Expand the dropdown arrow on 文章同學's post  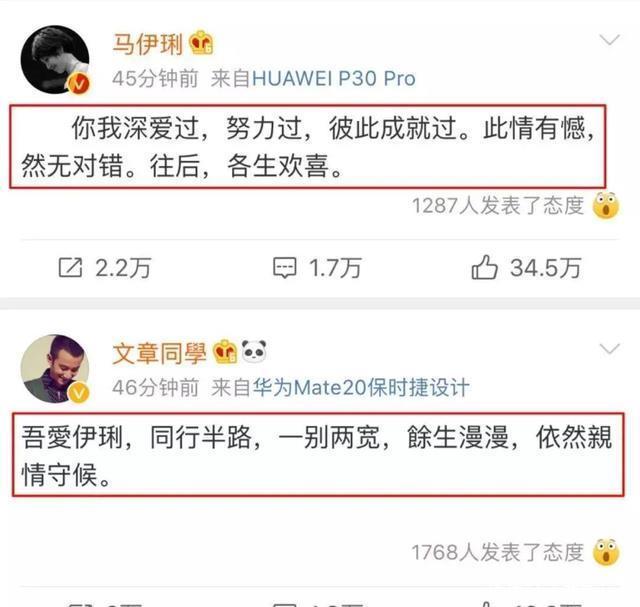pyautogui.click(x=609, y=349)
